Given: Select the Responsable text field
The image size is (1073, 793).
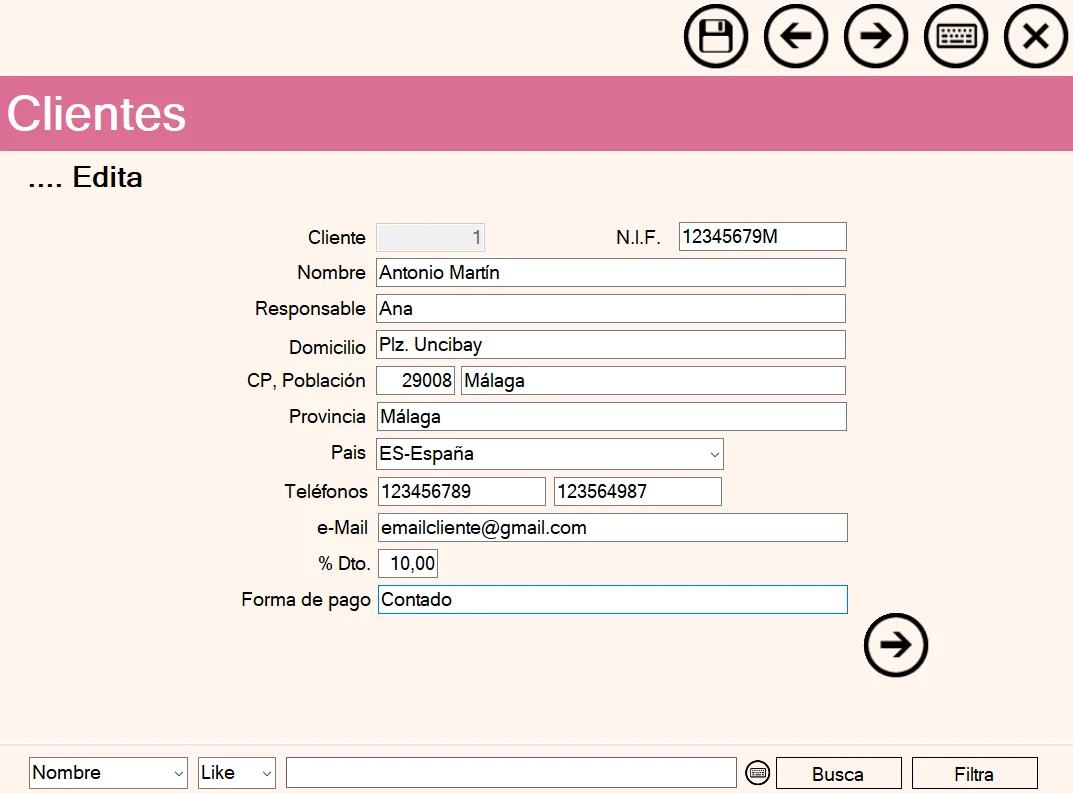Looking at the screenshot, I should click(x=610, y=309).
